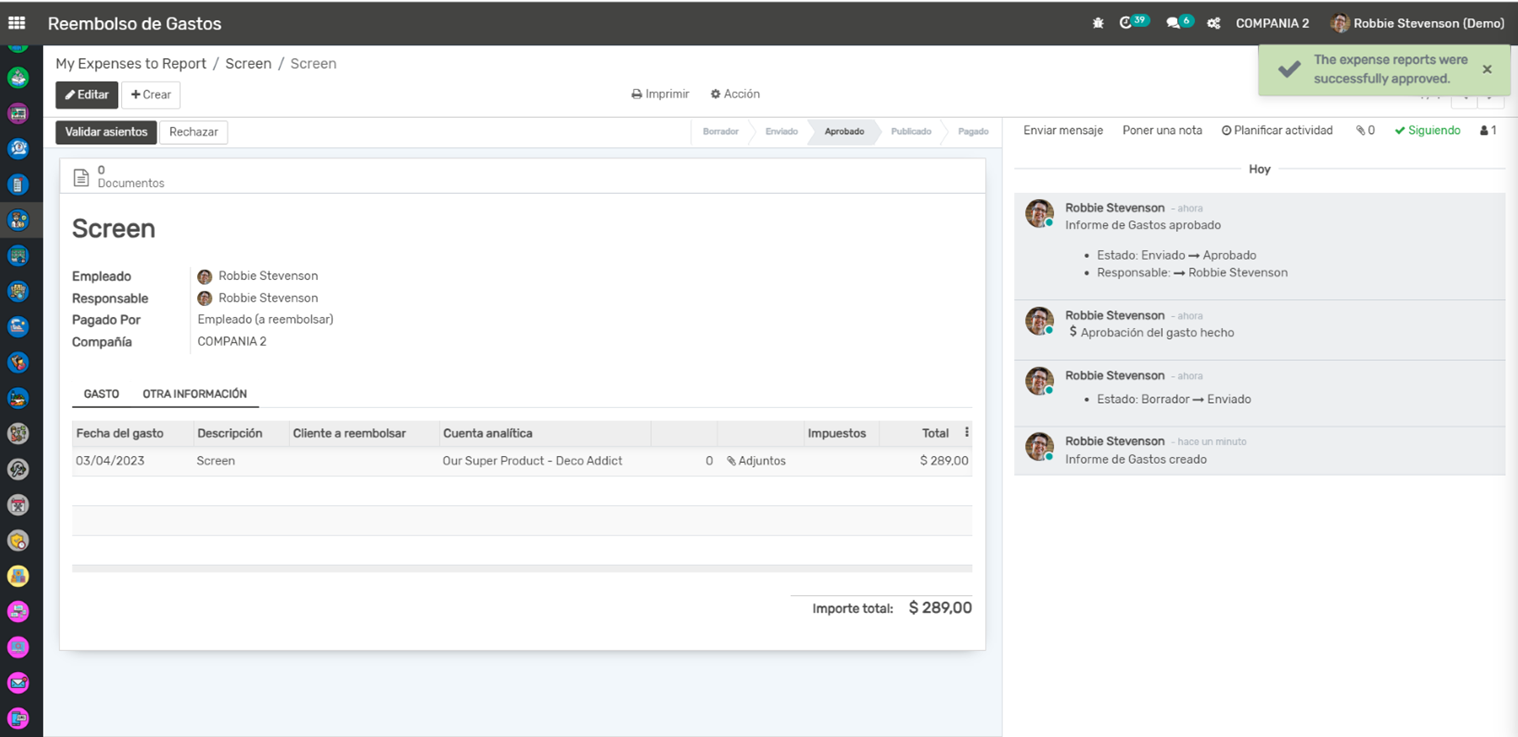This screenshot has width=1518, height=737.
Task: Dismiss the expense reports approved notification
Action: click(1486, 69)
